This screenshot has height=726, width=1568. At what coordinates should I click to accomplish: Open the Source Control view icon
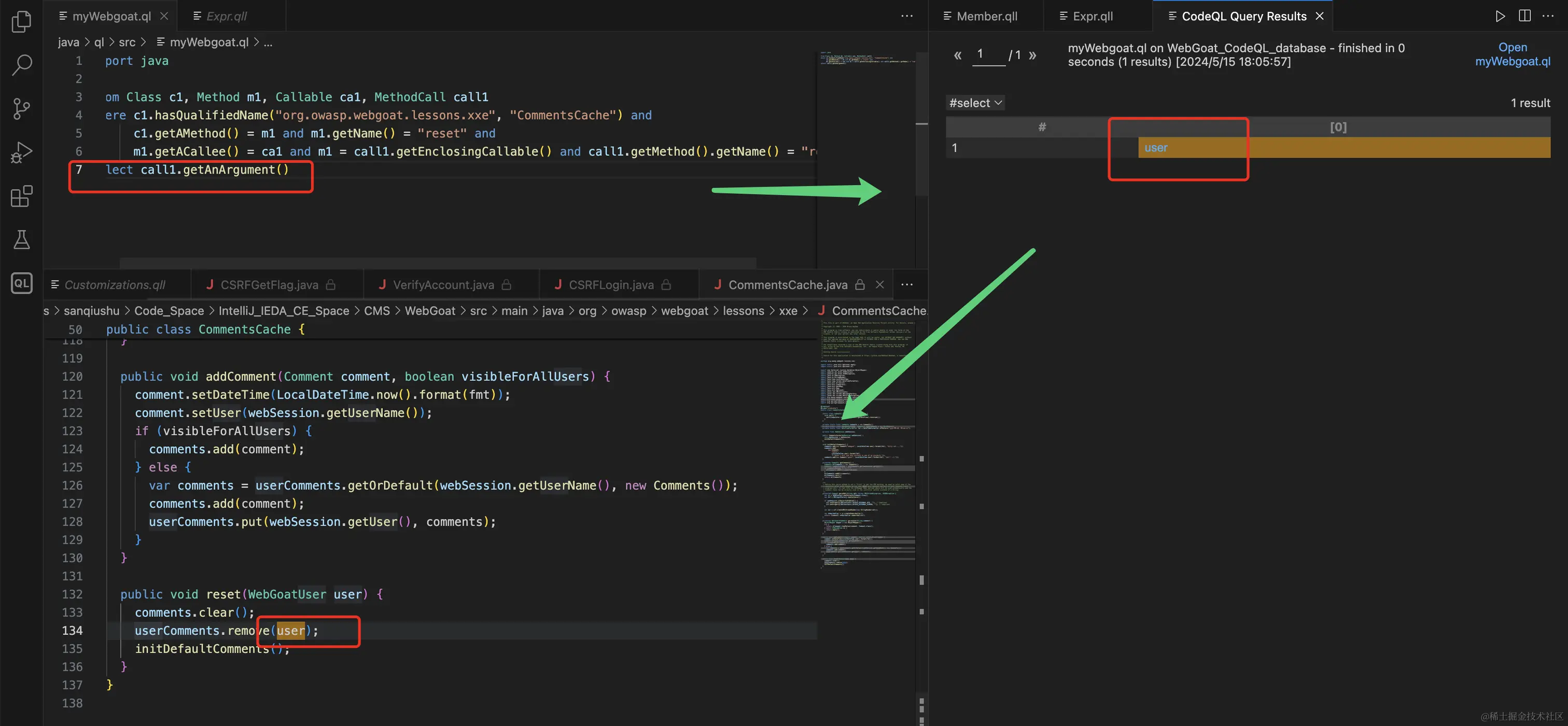(22, 109)
